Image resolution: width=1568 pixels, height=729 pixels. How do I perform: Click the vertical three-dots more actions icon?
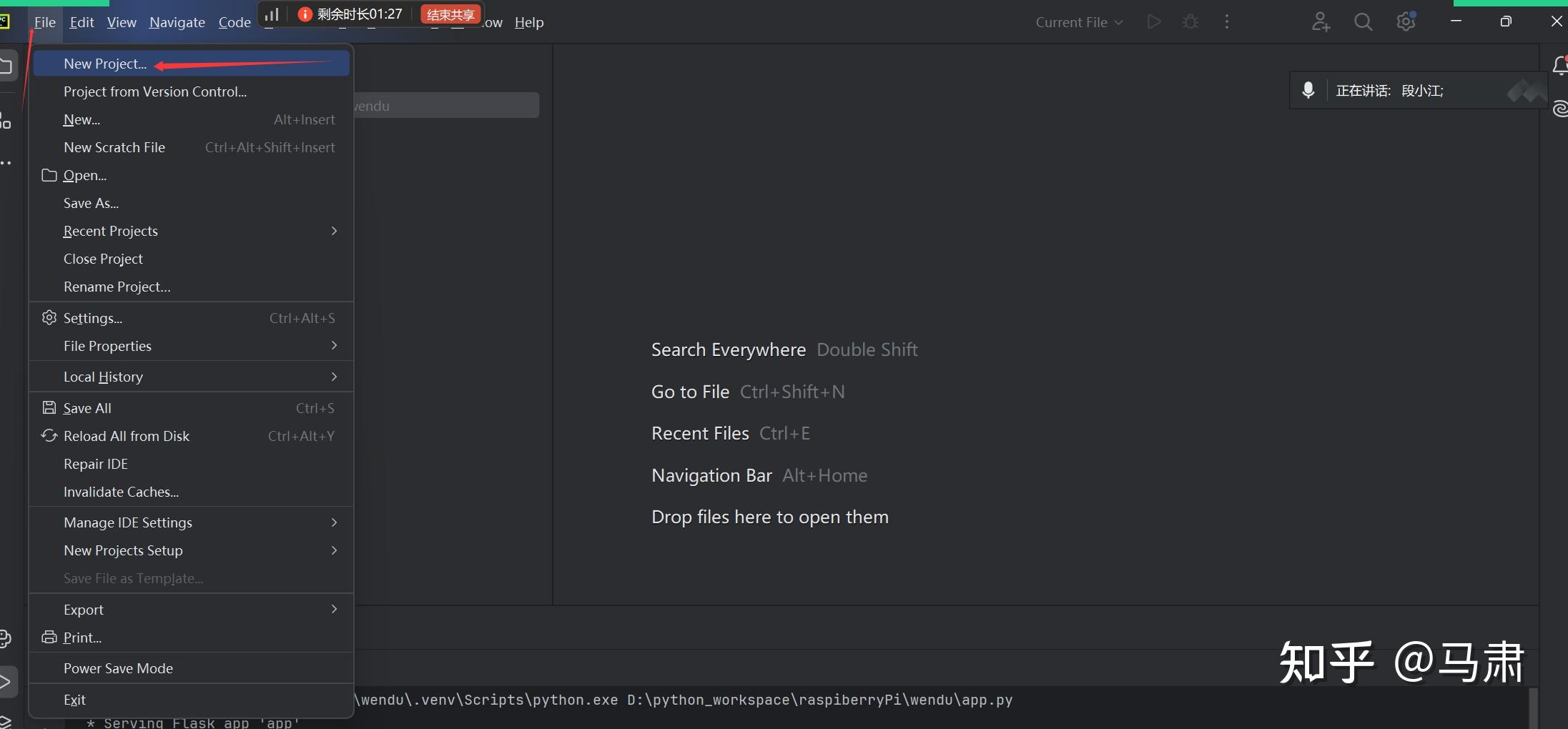1227,22
